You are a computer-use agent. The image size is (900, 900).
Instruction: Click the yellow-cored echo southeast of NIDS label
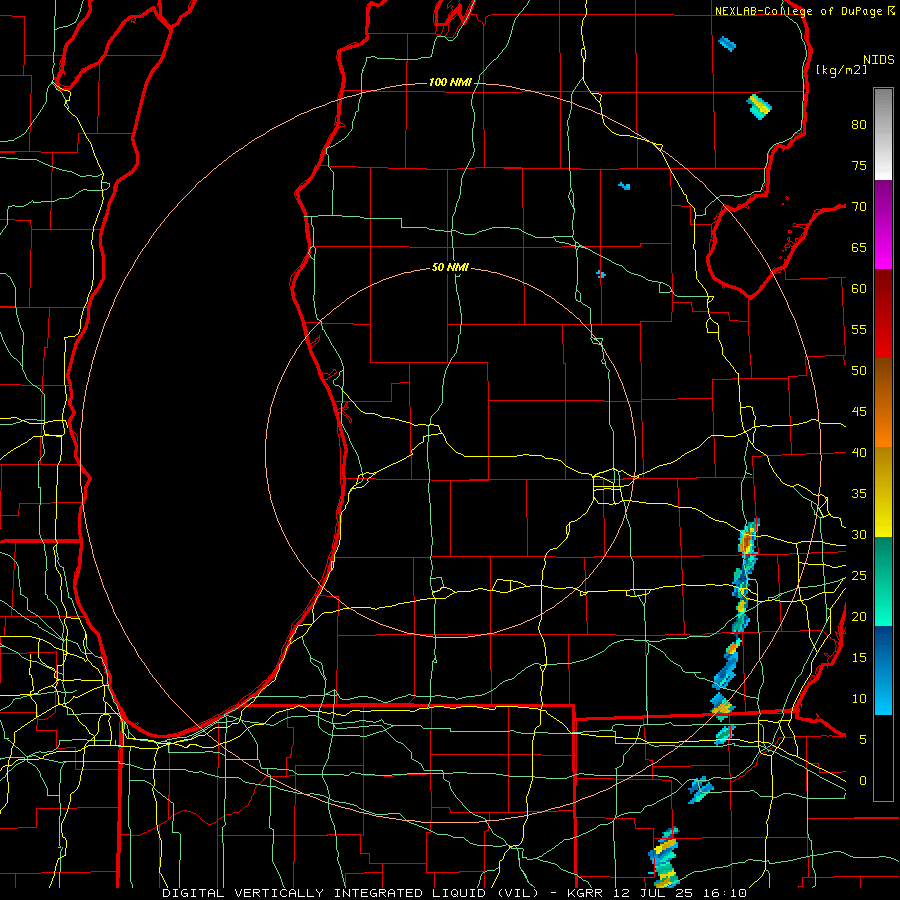[759, 107]
